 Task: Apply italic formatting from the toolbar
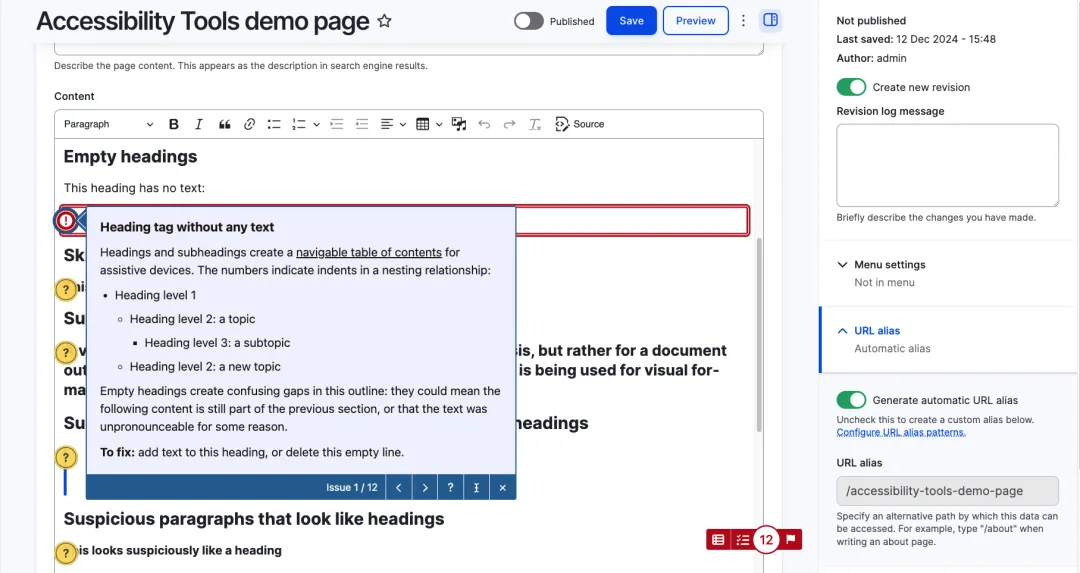198,124
